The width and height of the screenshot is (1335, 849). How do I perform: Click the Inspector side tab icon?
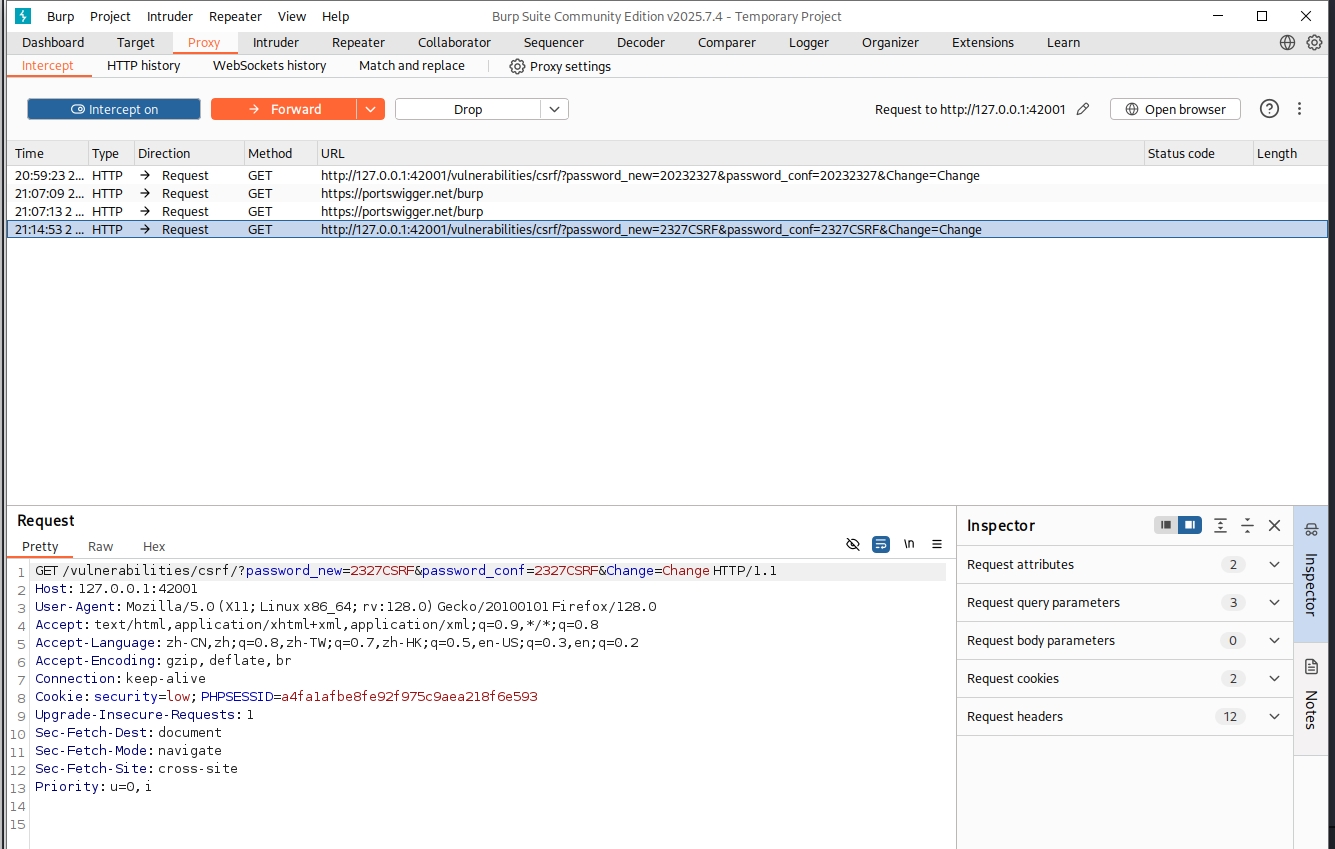pyautogui.click(x=1312, y=530)
